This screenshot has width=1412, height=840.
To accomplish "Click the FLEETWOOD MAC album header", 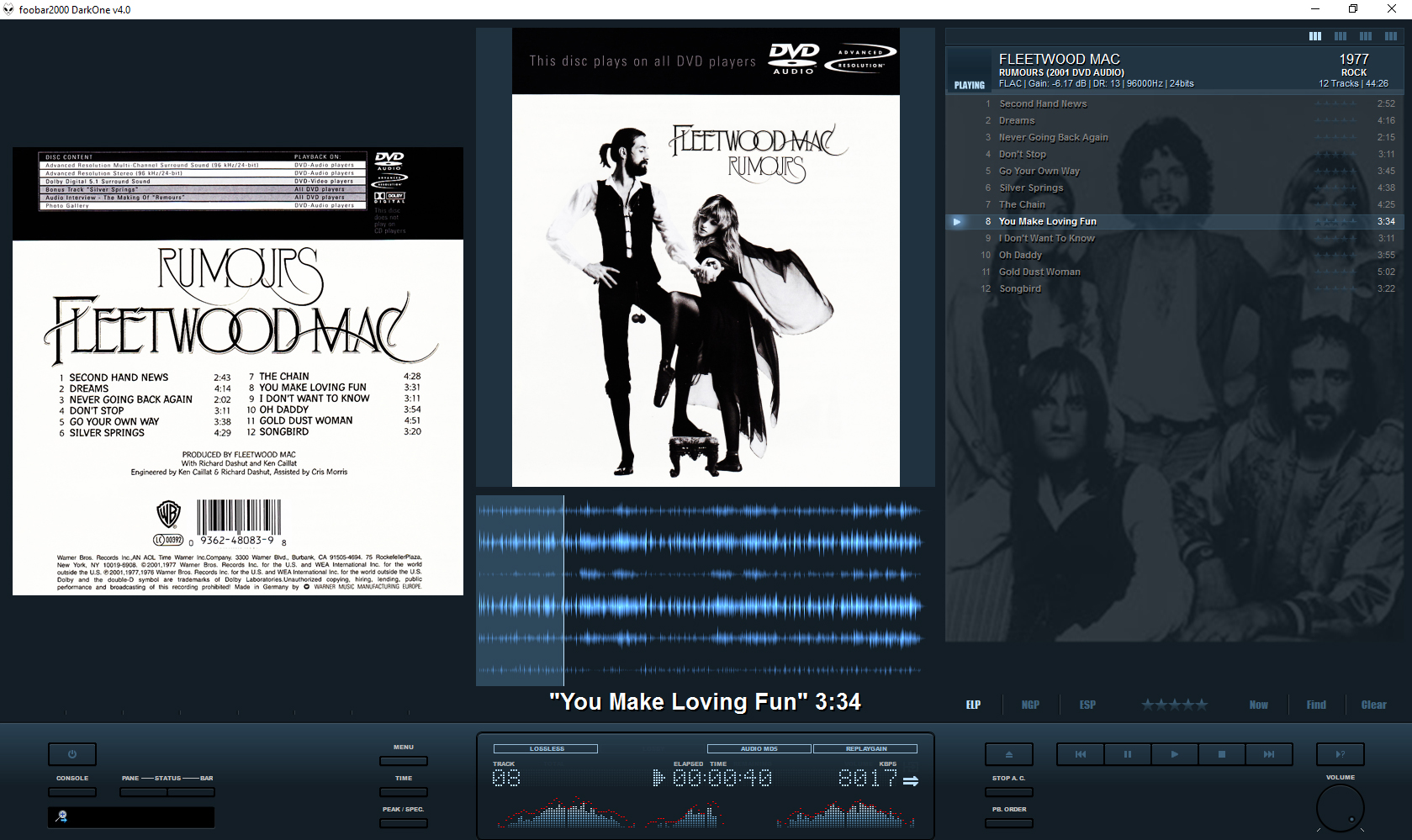I will (1175, 70).
